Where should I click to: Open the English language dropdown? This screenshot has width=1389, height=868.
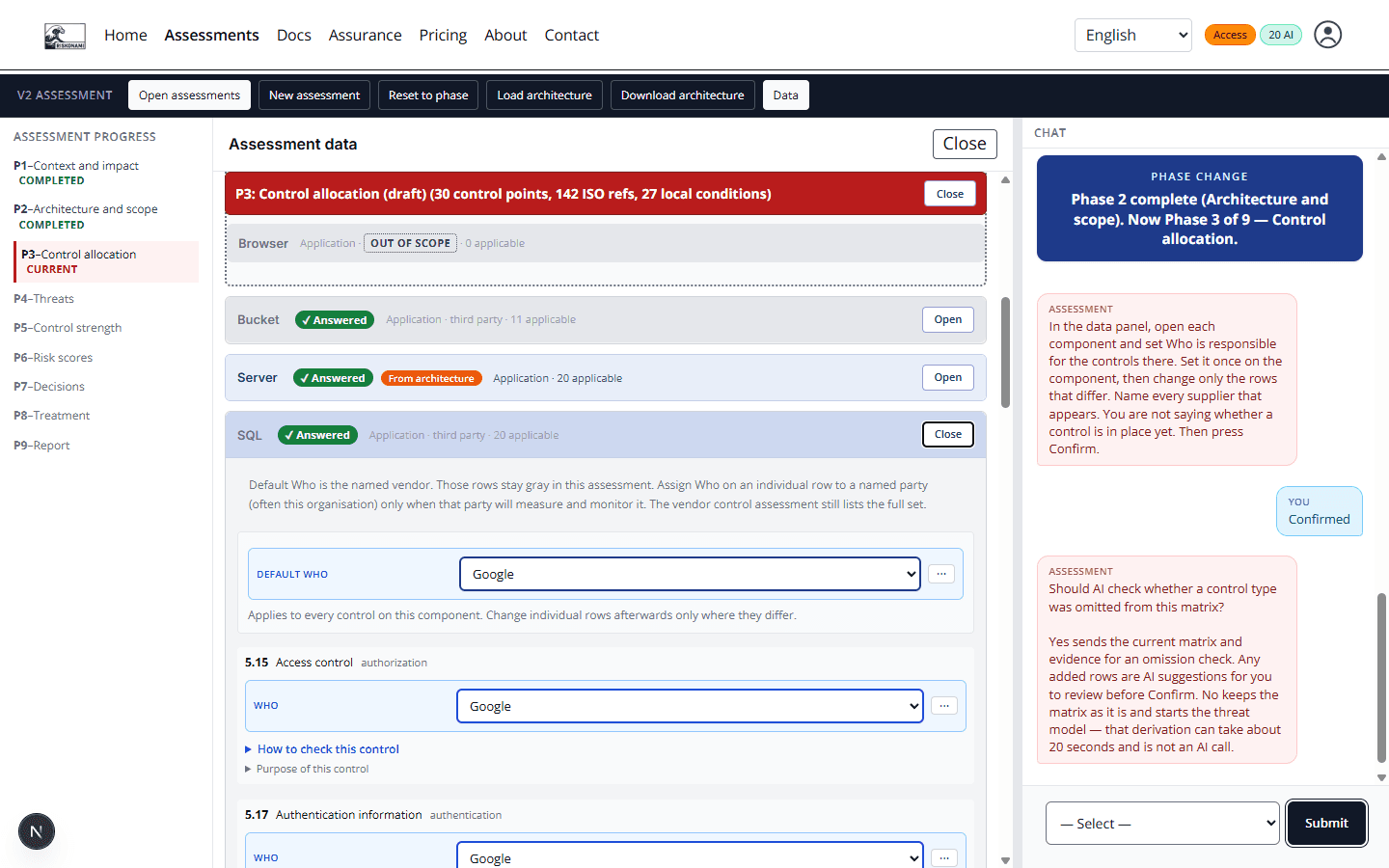pyautogui.click(x=1133, y=35)
